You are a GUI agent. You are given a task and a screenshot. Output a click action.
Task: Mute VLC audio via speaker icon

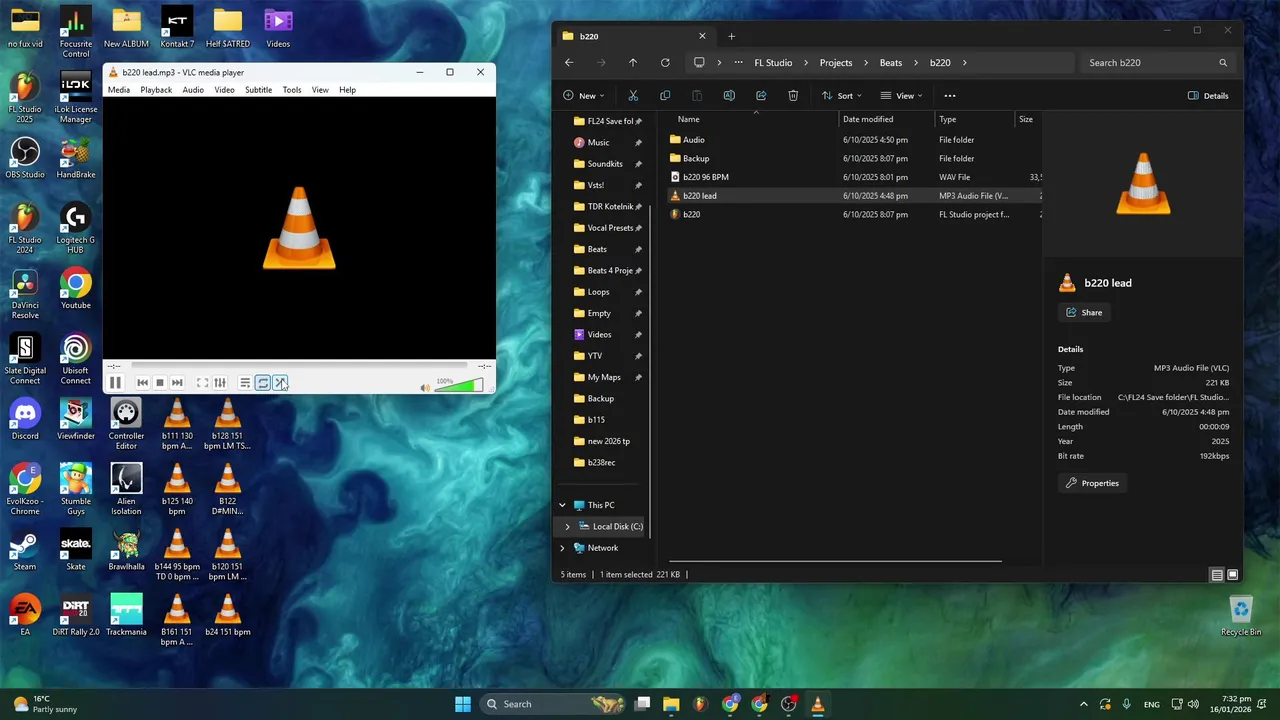pyautogui.click(x=425, y=387)
